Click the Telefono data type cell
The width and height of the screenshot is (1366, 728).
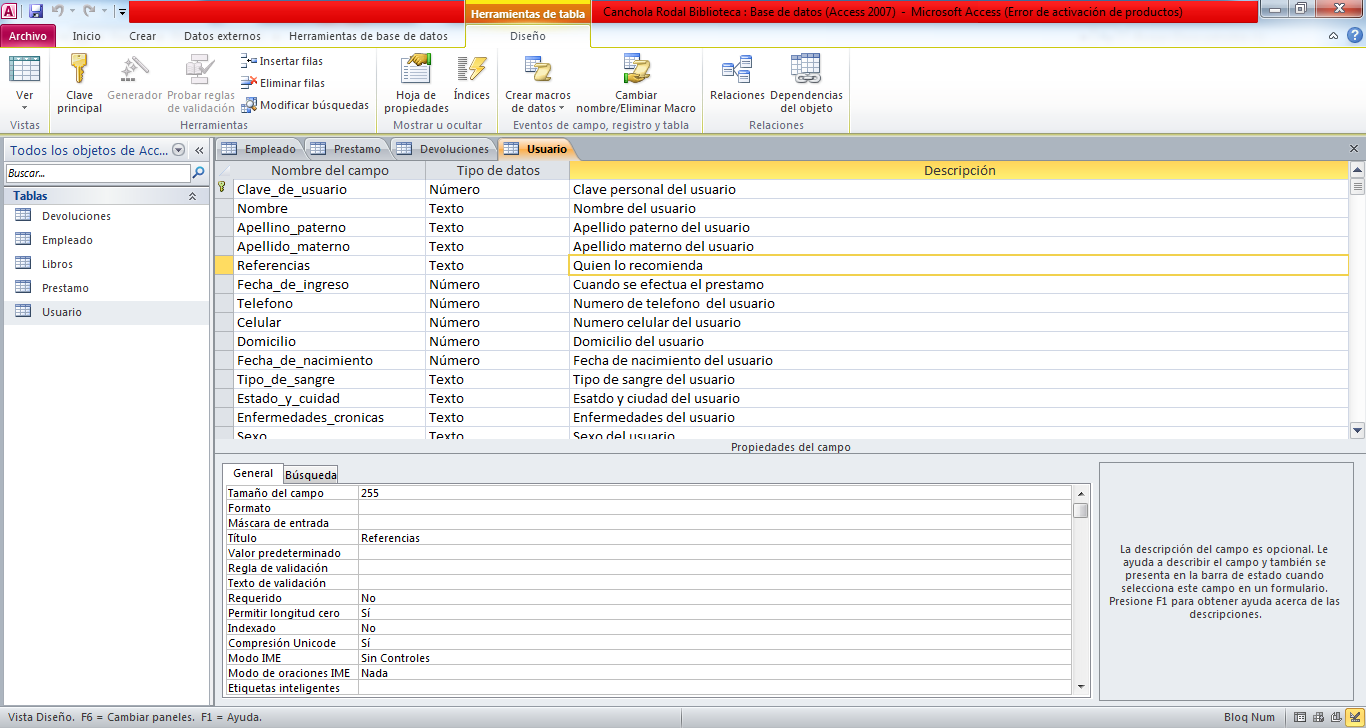pyautogui.click(x=497, y=303)
